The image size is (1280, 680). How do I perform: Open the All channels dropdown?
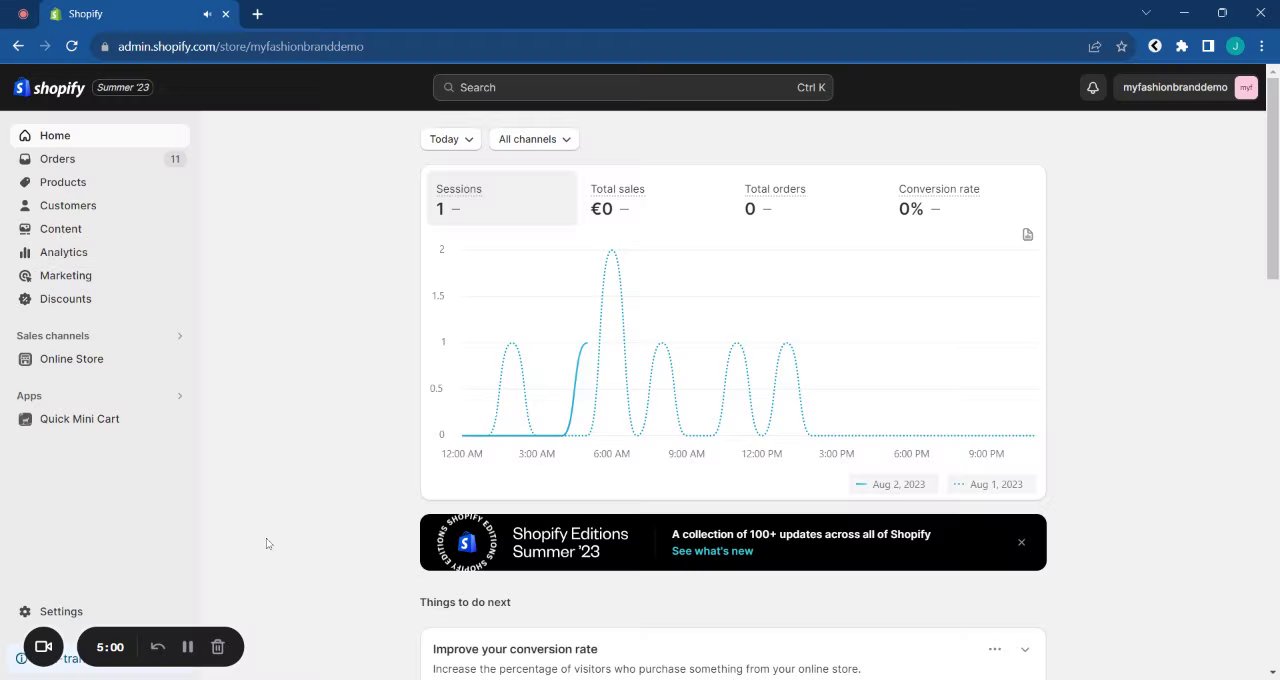[534, 140]
